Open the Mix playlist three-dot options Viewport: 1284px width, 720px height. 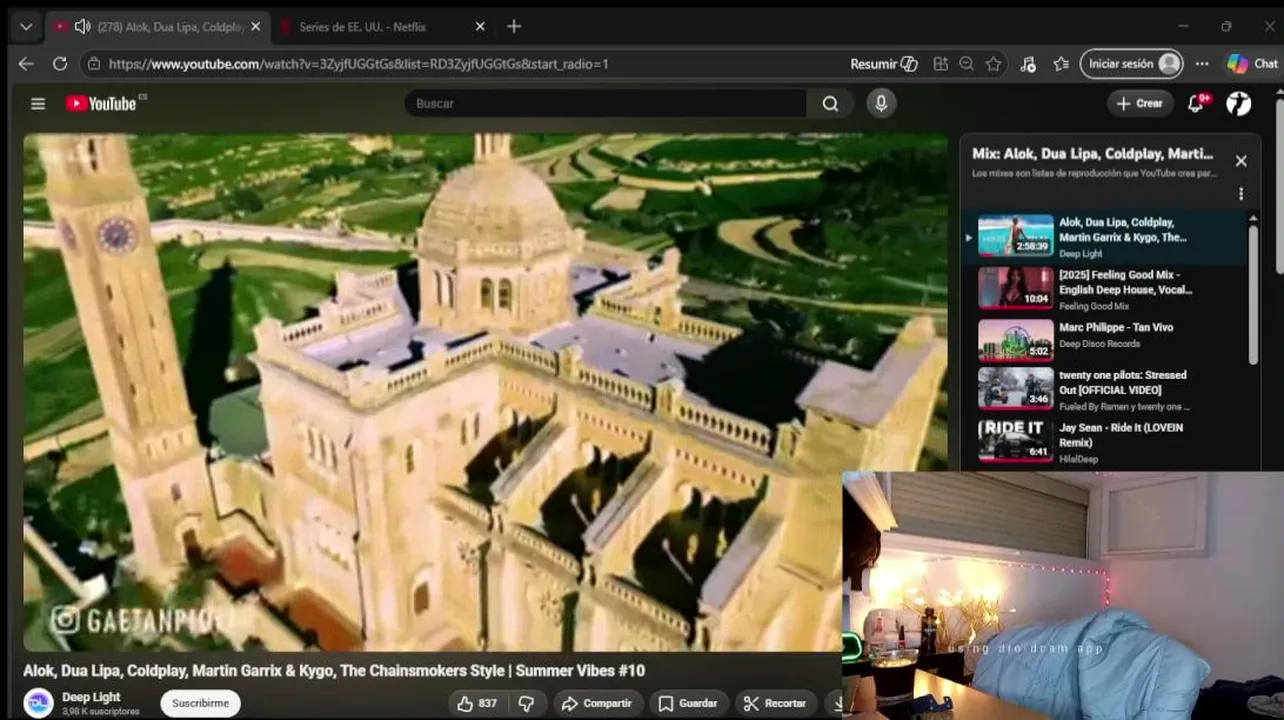[1241, 194]
